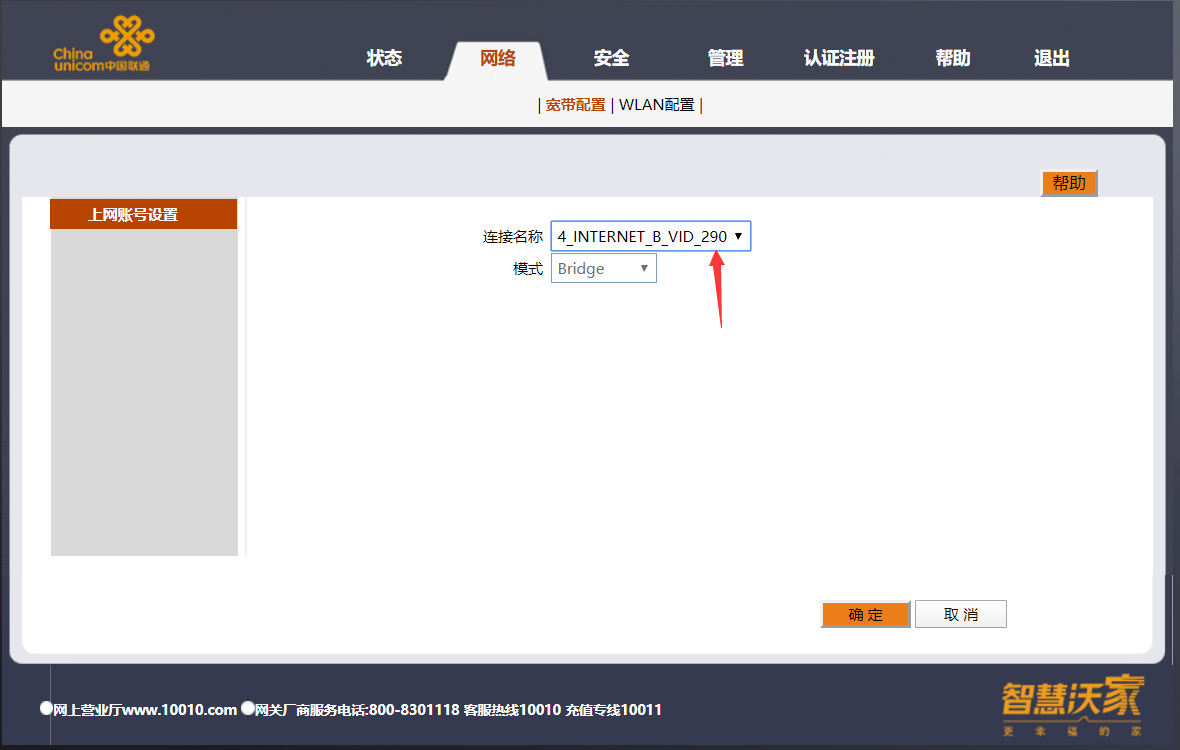The width and height of the screenshot is (1180, 750).
Task: Click the 确定 confirm button
Action: click(865, 614)
